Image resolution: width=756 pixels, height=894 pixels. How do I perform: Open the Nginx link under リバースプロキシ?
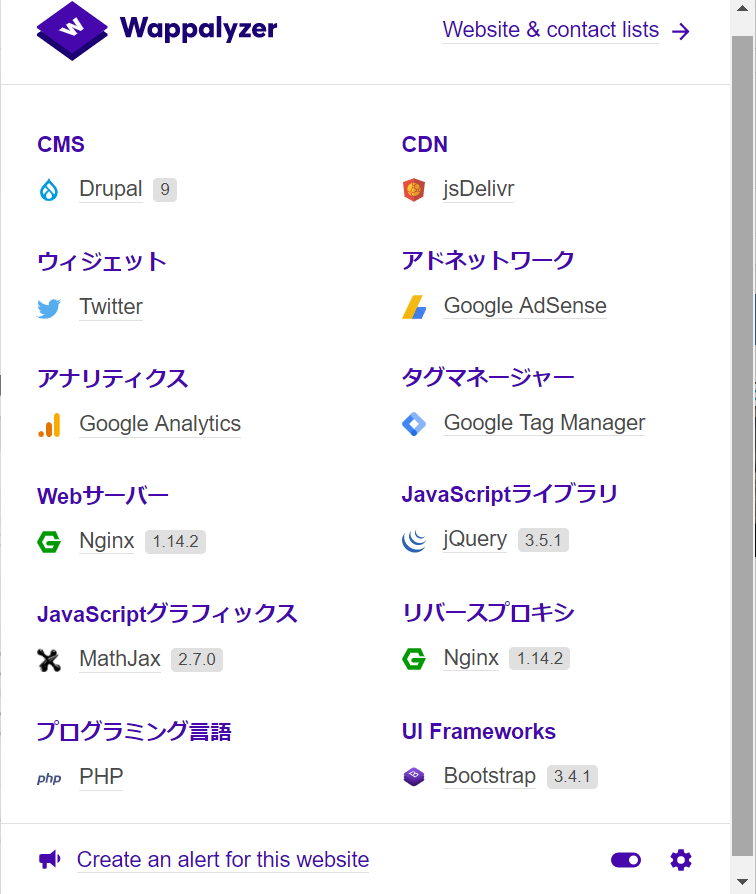[x=471, y=657]
